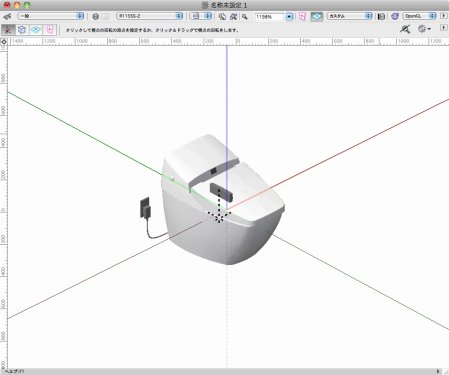Click the fit to objects icon
The height and width of the screenshot is (375, 449).
222,16
